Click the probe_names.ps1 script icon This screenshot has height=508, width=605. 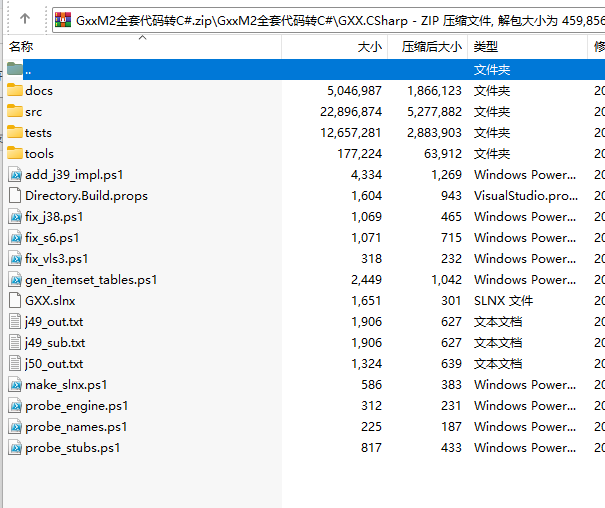(x=15, y=427)
